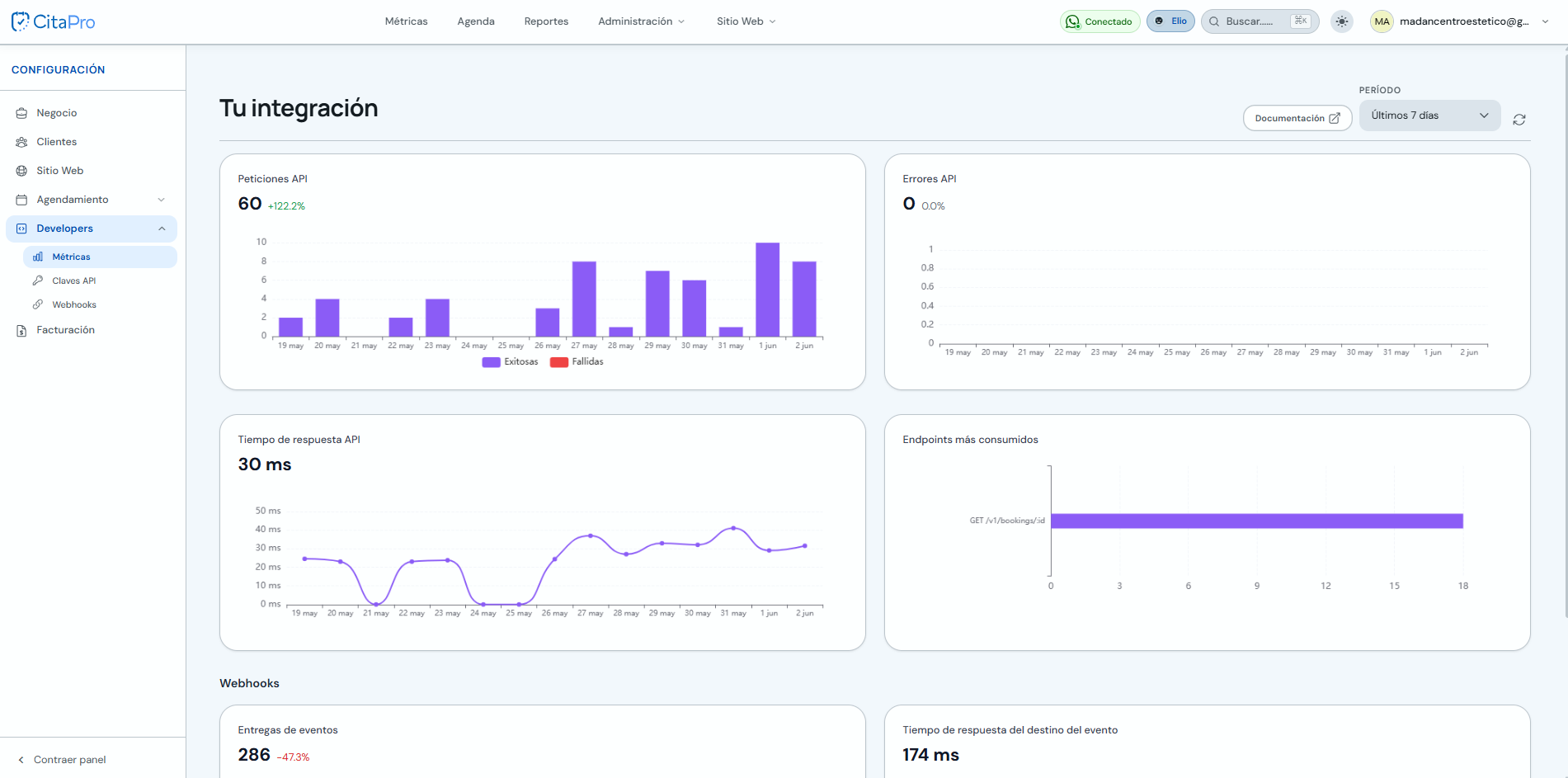This screenshot has width=1568, height=778.
Task: Click the Negocio store icon in sidebar
Action: (x=21, y=113)
